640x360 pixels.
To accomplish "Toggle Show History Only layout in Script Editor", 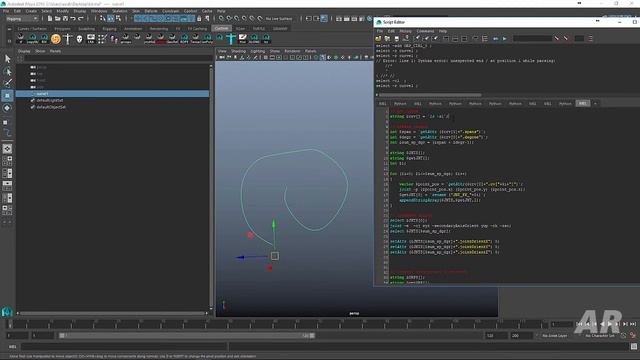I will (x=446, y=38).
